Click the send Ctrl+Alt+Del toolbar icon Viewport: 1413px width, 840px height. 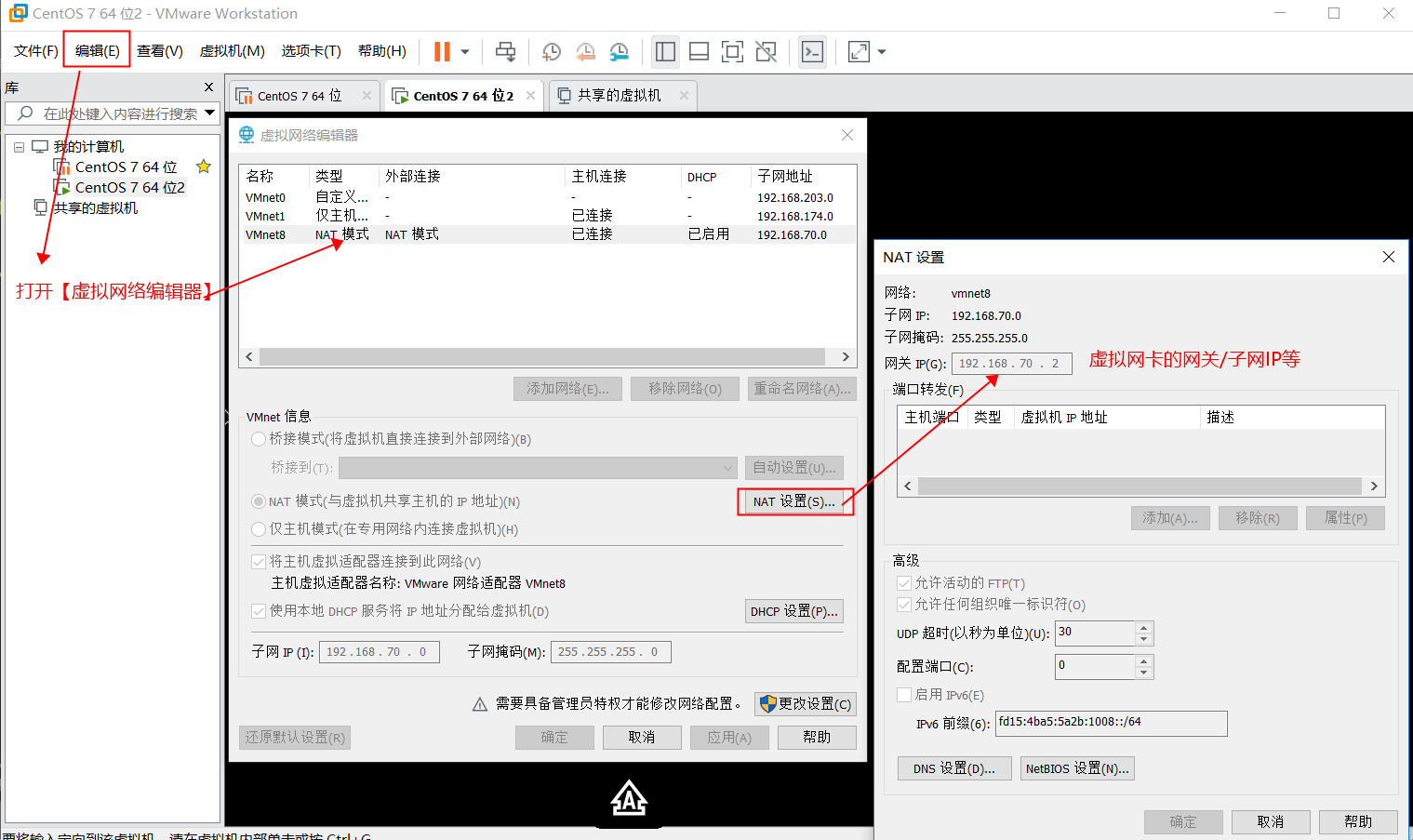505,52
